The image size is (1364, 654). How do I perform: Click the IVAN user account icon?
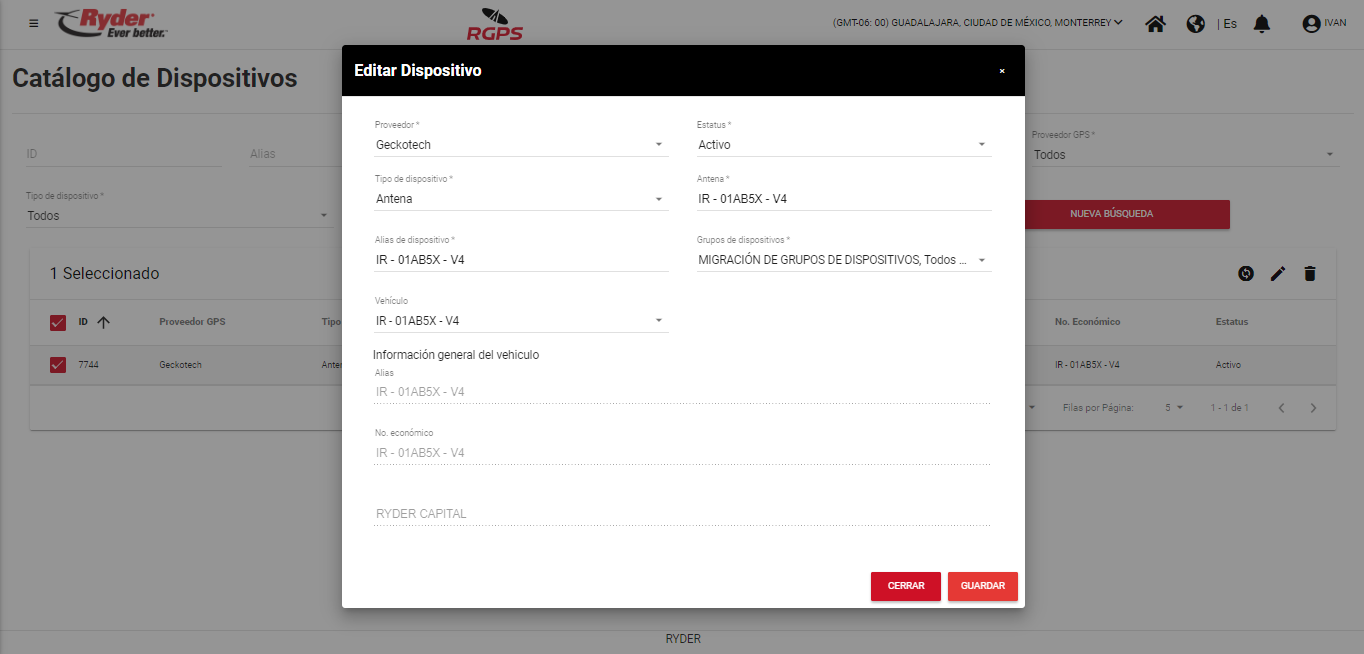(1311, 23)
